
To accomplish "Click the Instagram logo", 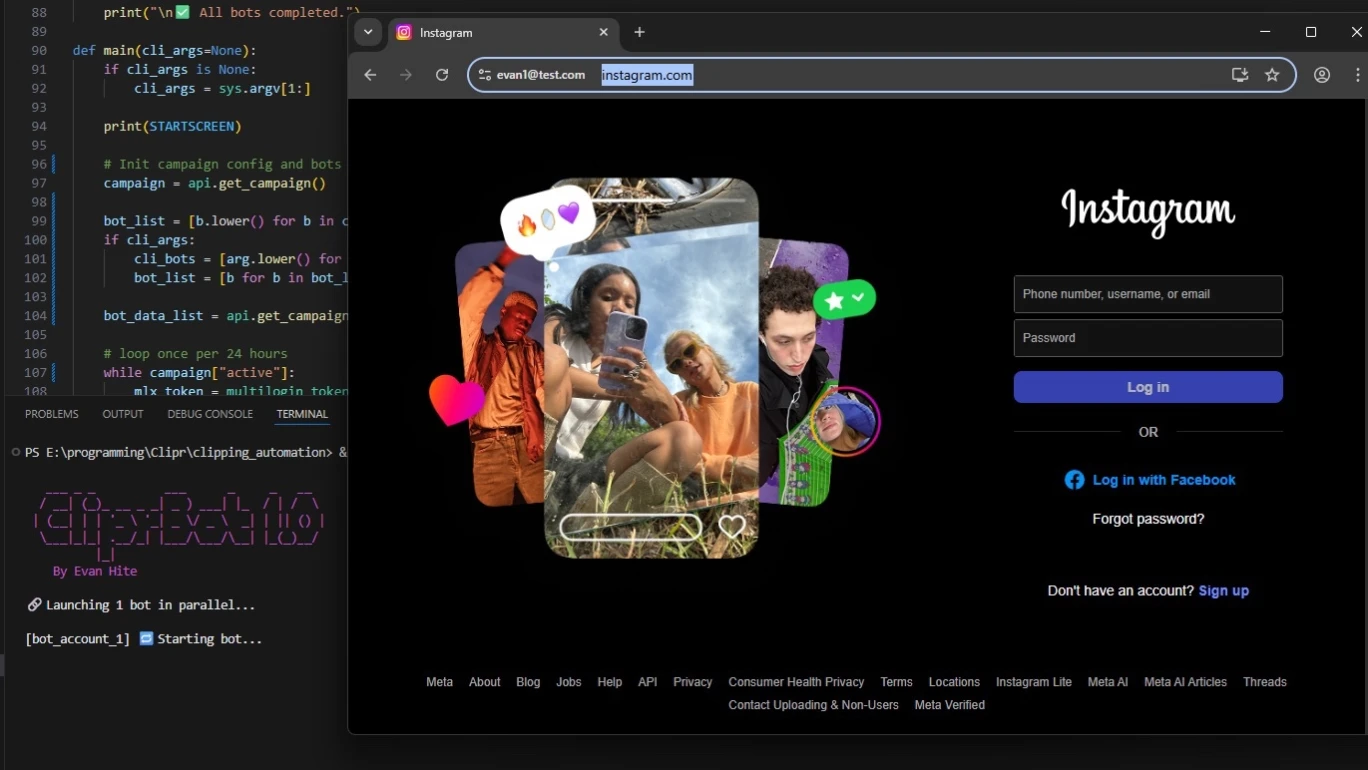I will 1148,212.
